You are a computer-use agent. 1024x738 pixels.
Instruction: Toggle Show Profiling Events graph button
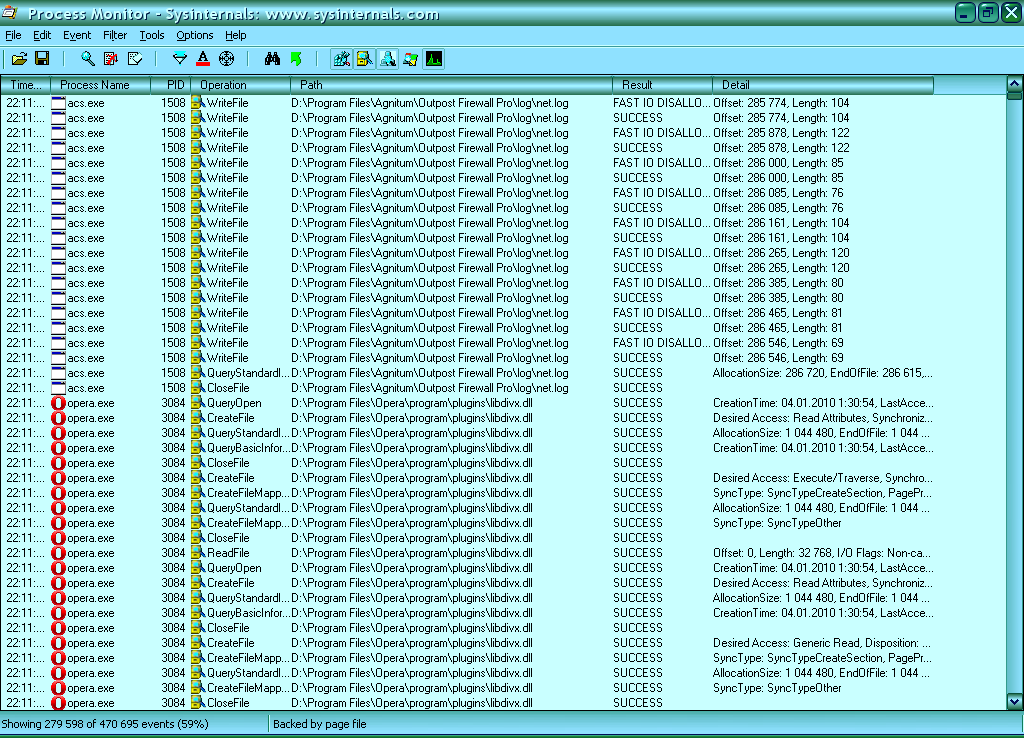(x=433, y=59)
